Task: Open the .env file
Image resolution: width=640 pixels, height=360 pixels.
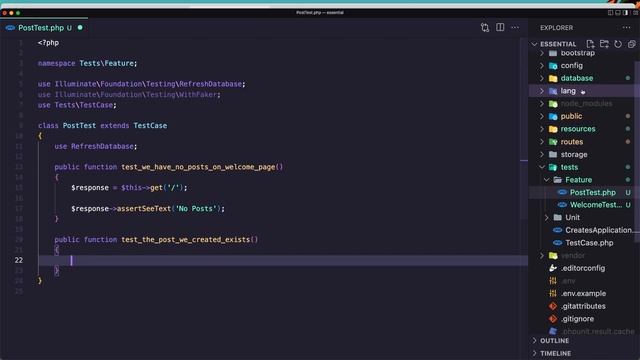Action: click(568, 281)
